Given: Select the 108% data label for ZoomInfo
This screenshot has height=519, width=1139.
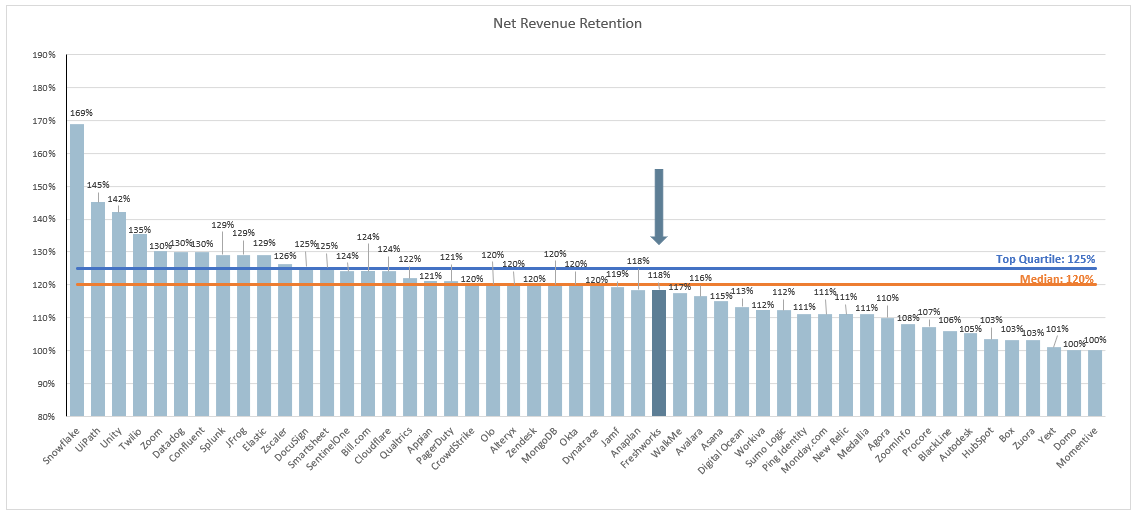Looking at the screenshot, I should 909,318.
